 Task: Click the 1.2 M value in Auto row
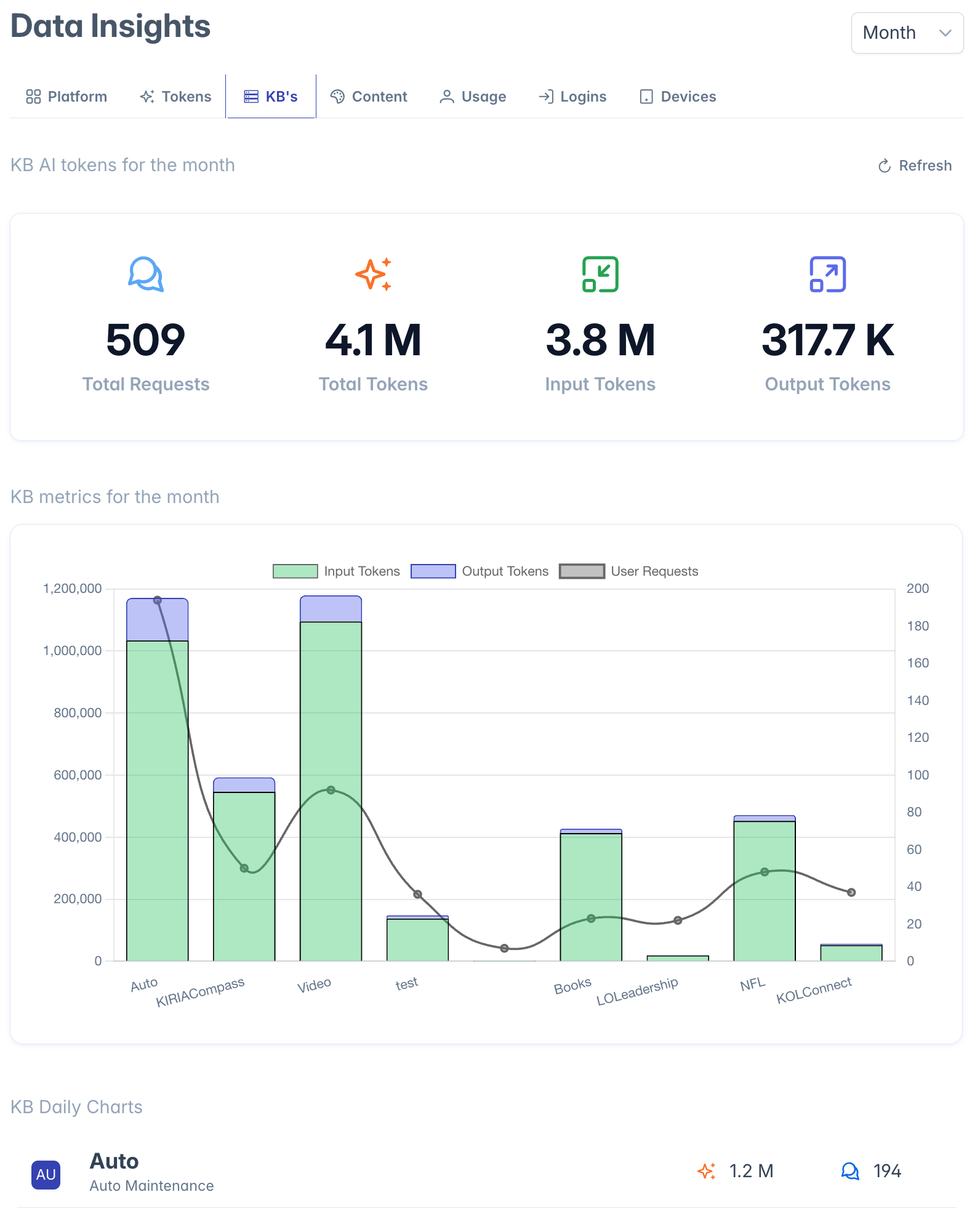pyautogui.click(x=751, y=1171)
